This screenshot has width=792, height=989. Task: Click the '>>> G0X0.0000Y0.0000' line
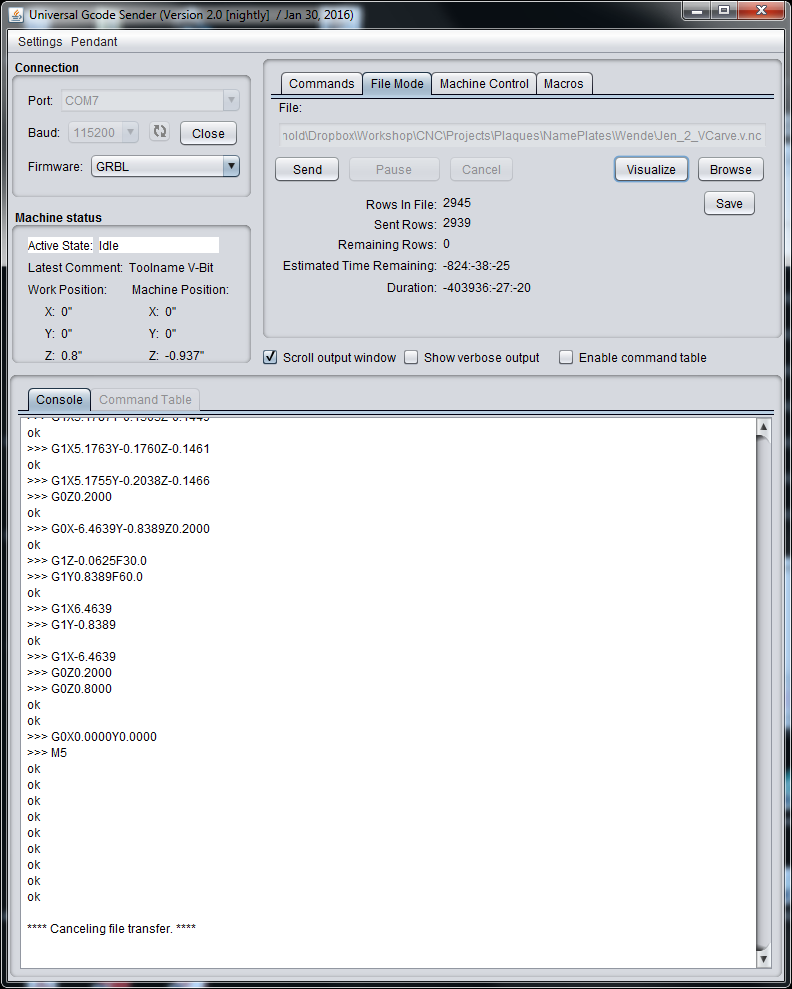pyautogui.click(x=92, y=736)
